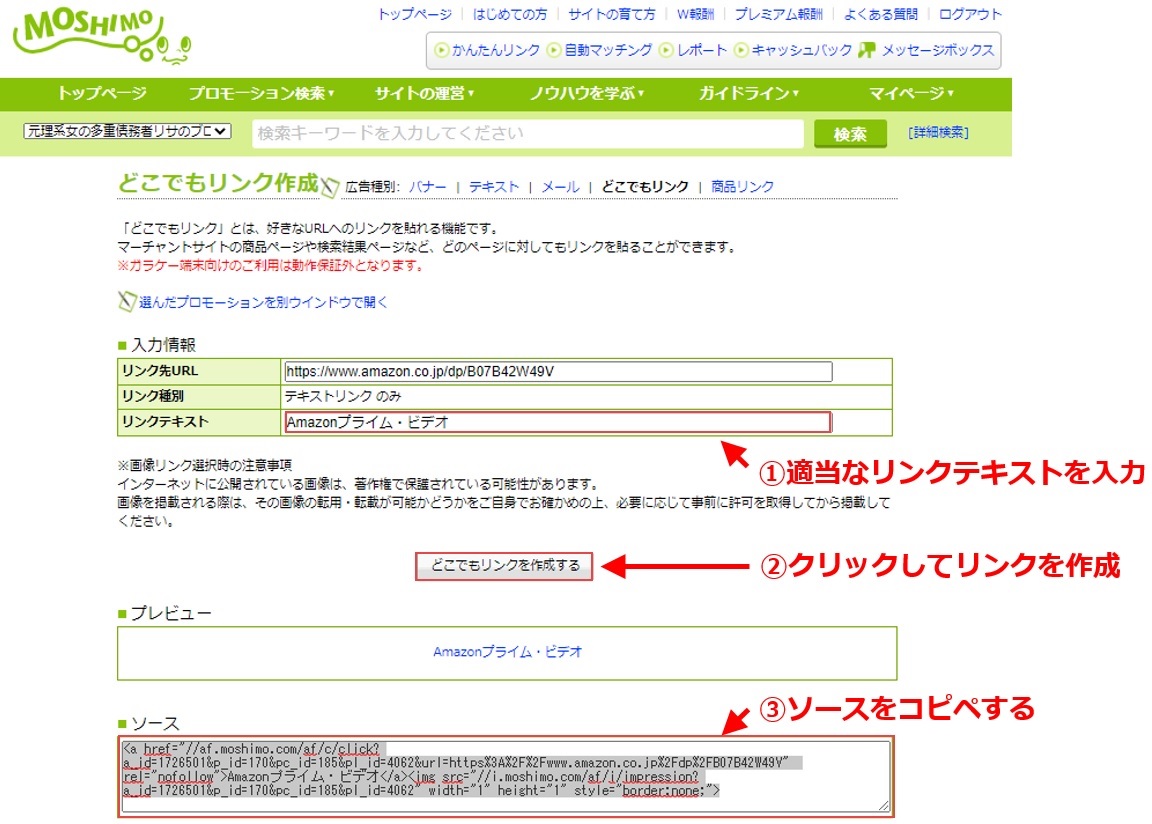The width and height of the screenshot is (1152, 824).
Task: Open the プレミアム報酬 link
Action: coord(779,14)
